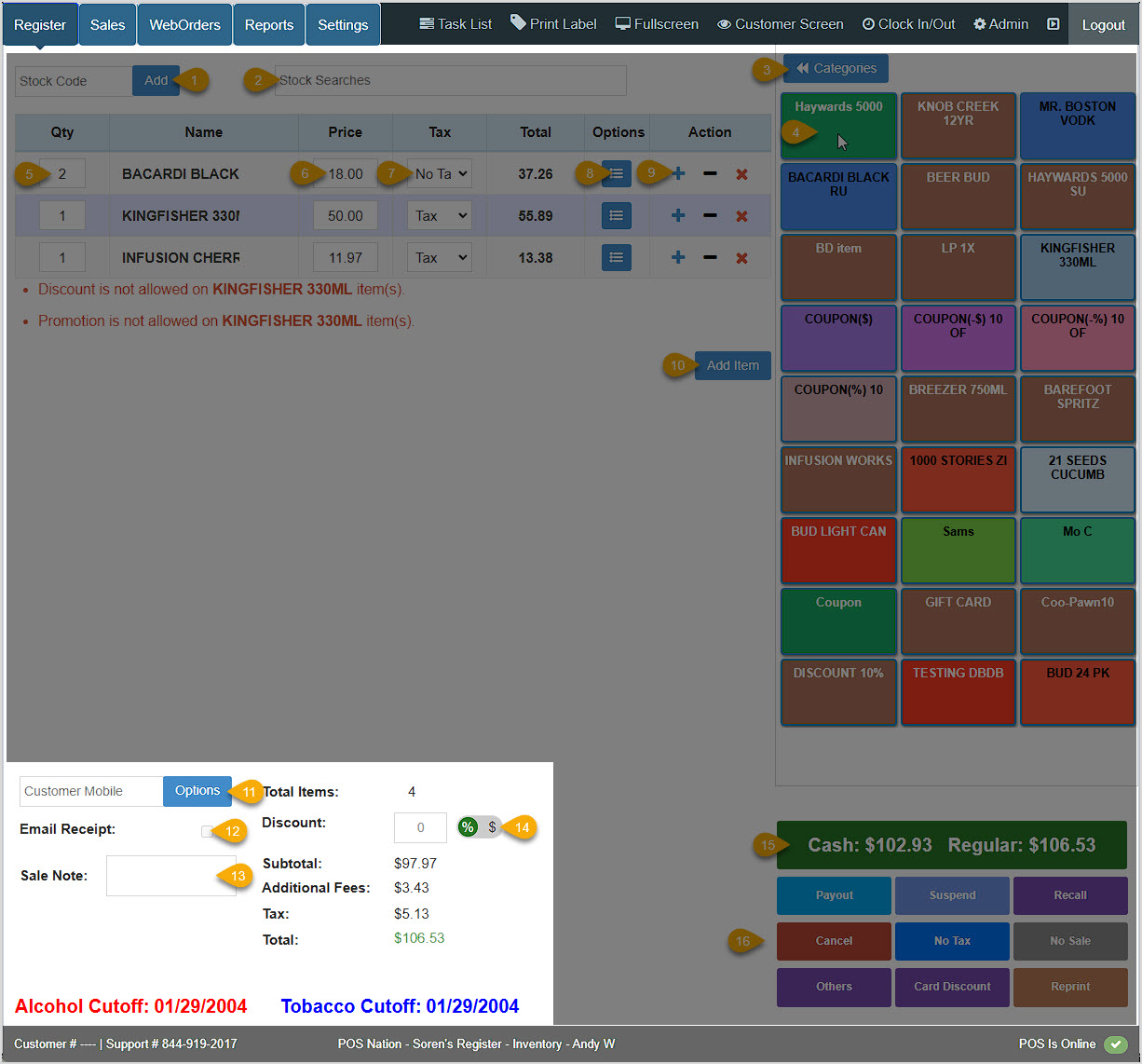Image resolution: width=1142 pixels, height=1064 pixels.
Task: Delete INFUSION CHERRY row with red X
Action: 742,257
